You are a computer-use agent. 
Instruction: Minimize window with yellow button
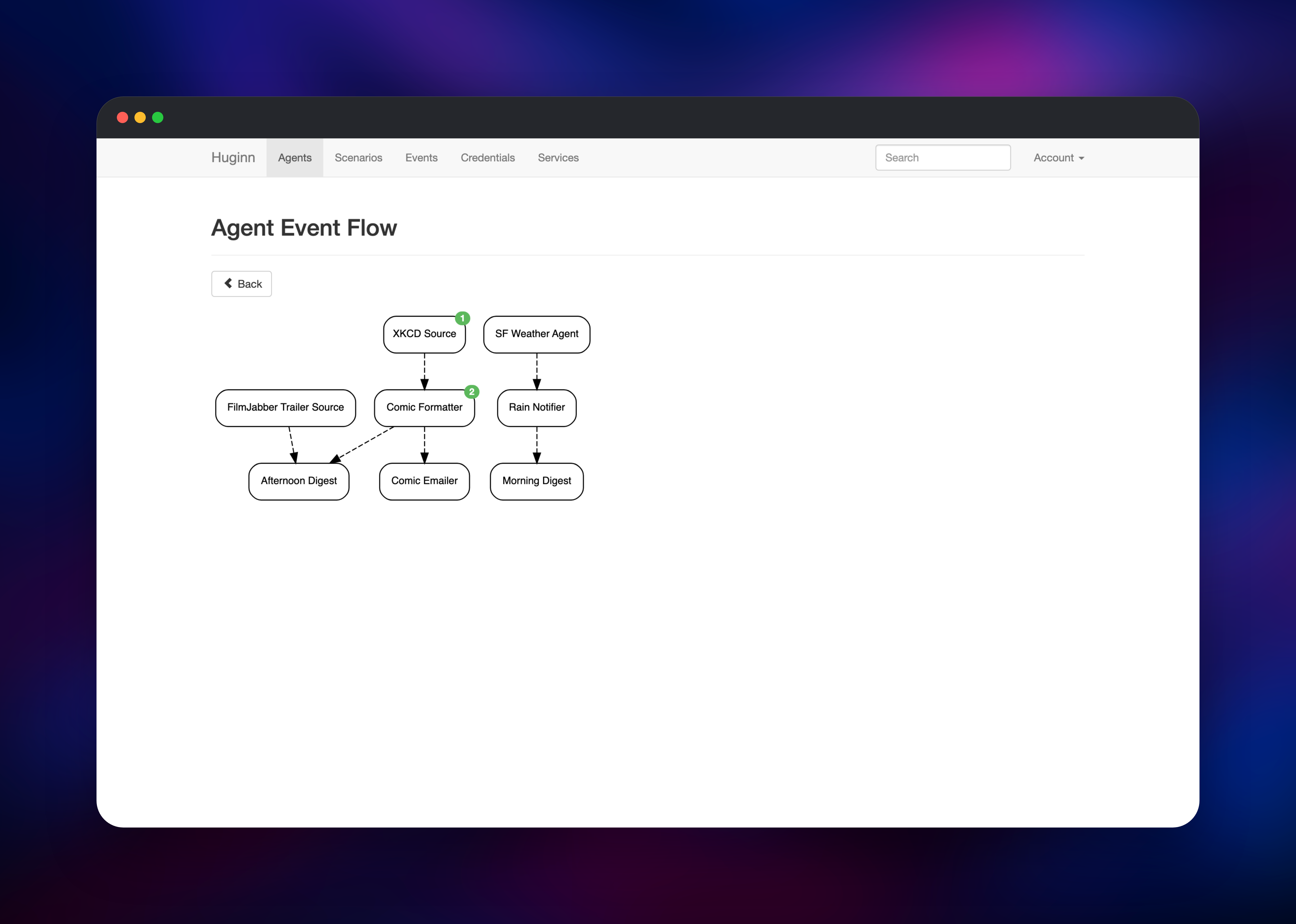140,117
